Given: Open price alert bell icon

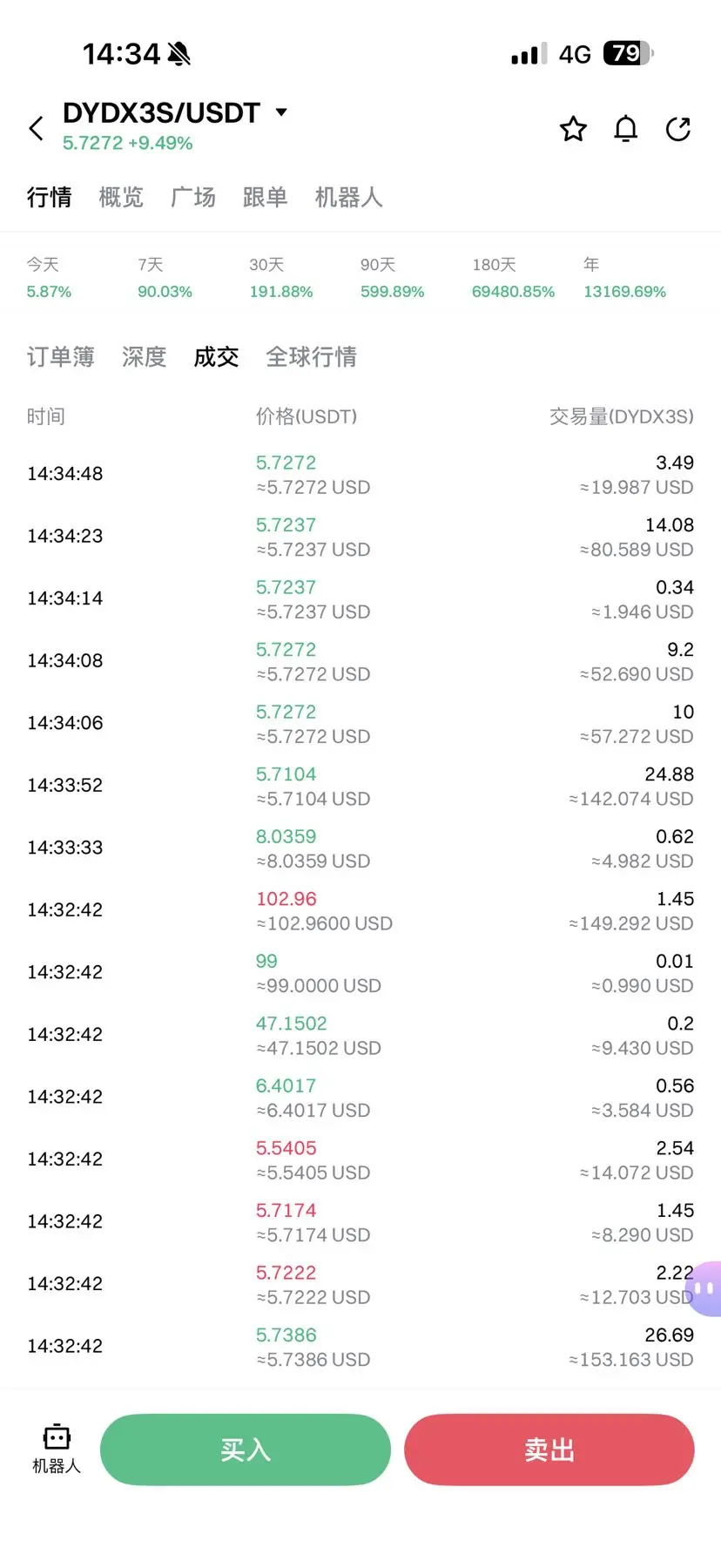Looking at the screenshot, I should pos(626,129).
